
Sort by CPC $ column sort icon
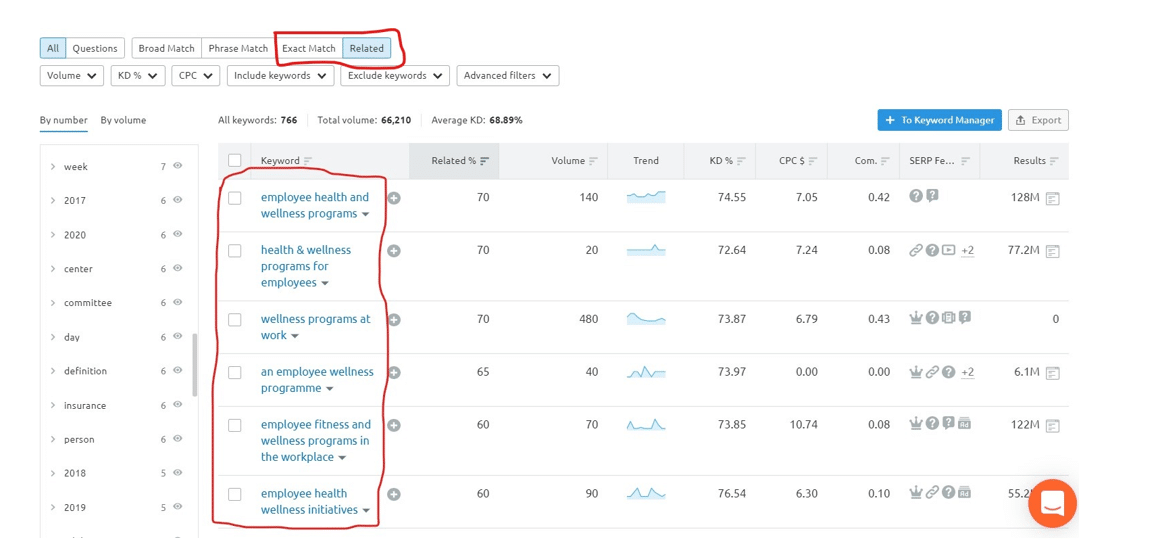click(813, 161)
